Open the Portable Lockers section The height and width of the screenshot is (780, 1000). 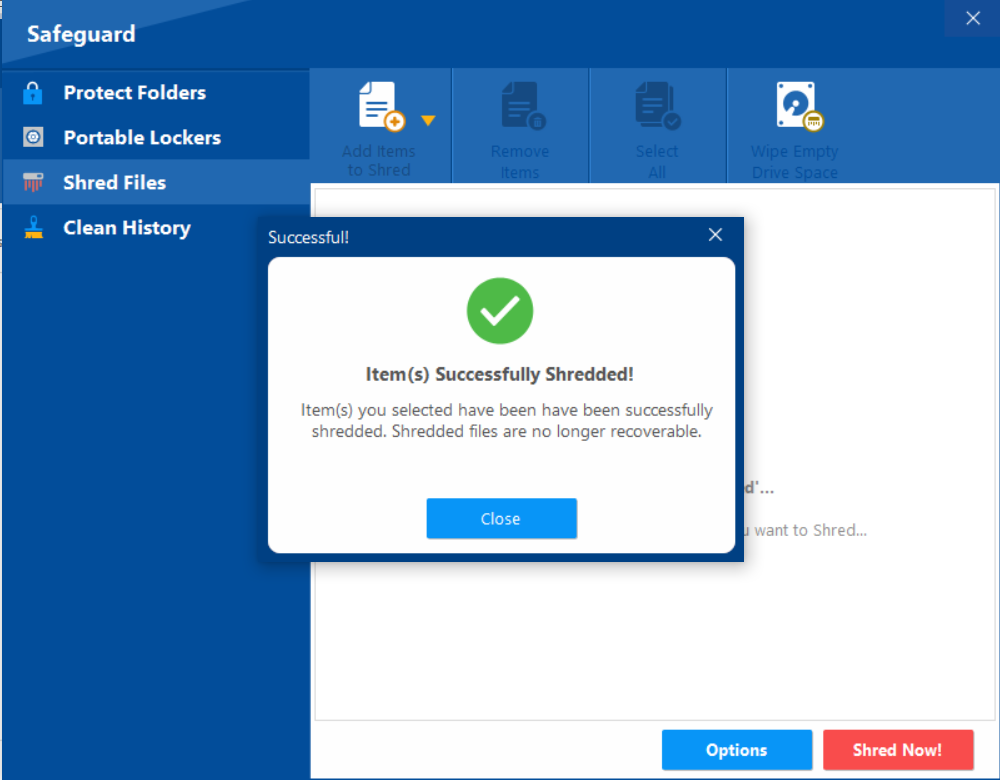[x=156, y=137]
